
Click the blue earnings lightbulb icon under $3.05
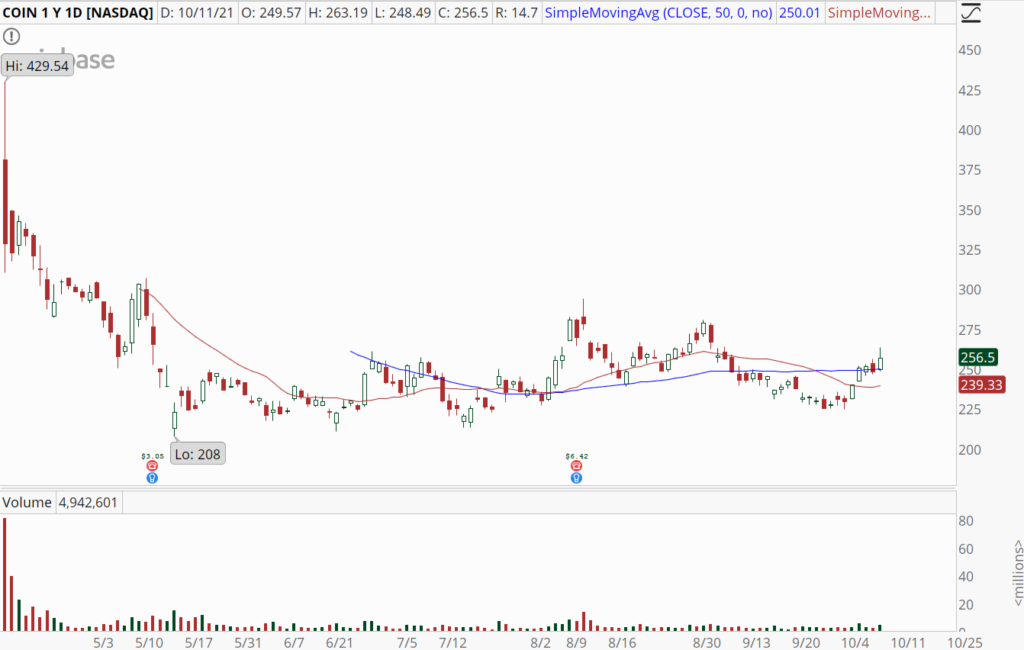pos(152,478)
